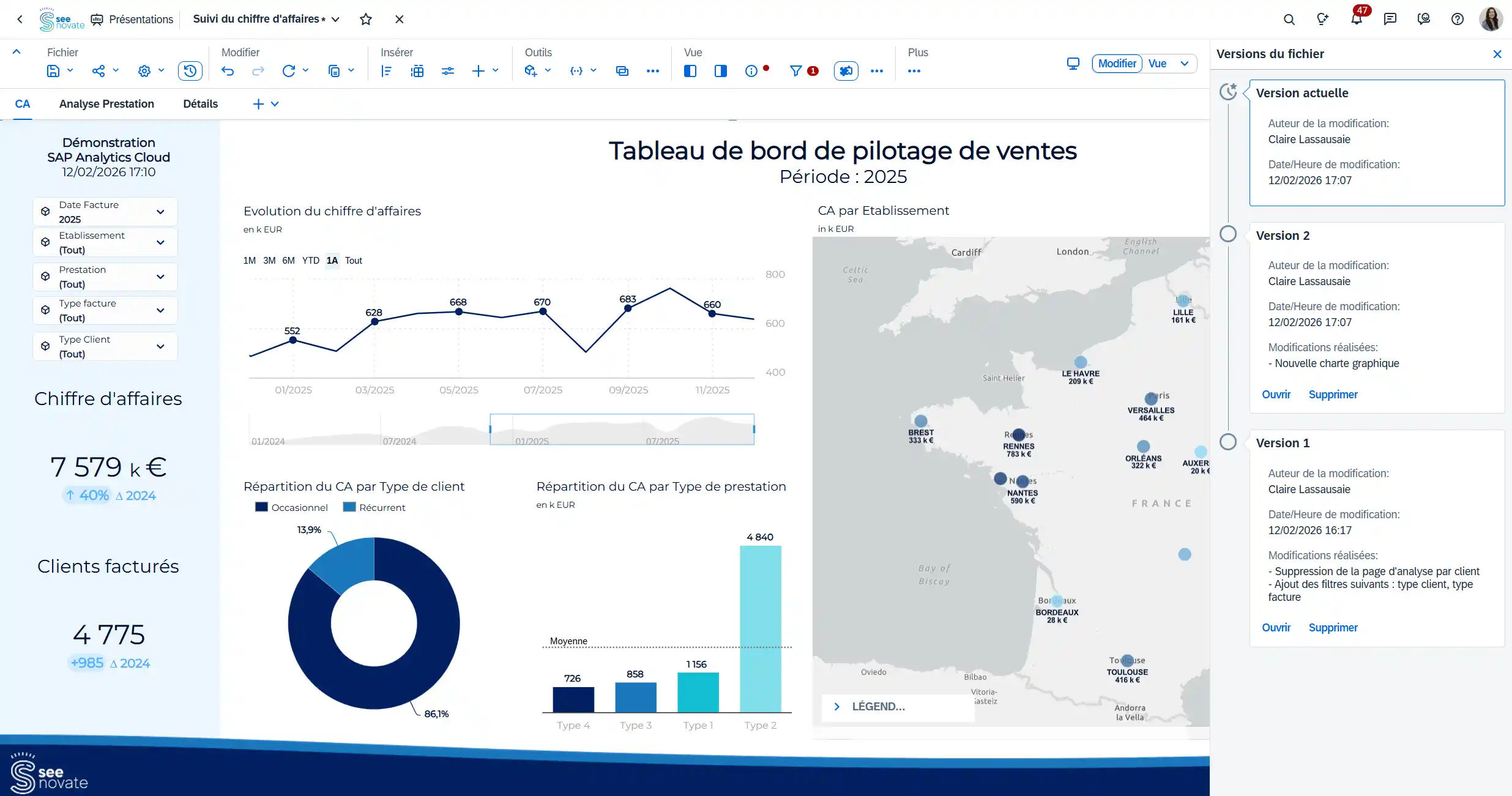Toggle the left side panel view icon

click(690, 71)
